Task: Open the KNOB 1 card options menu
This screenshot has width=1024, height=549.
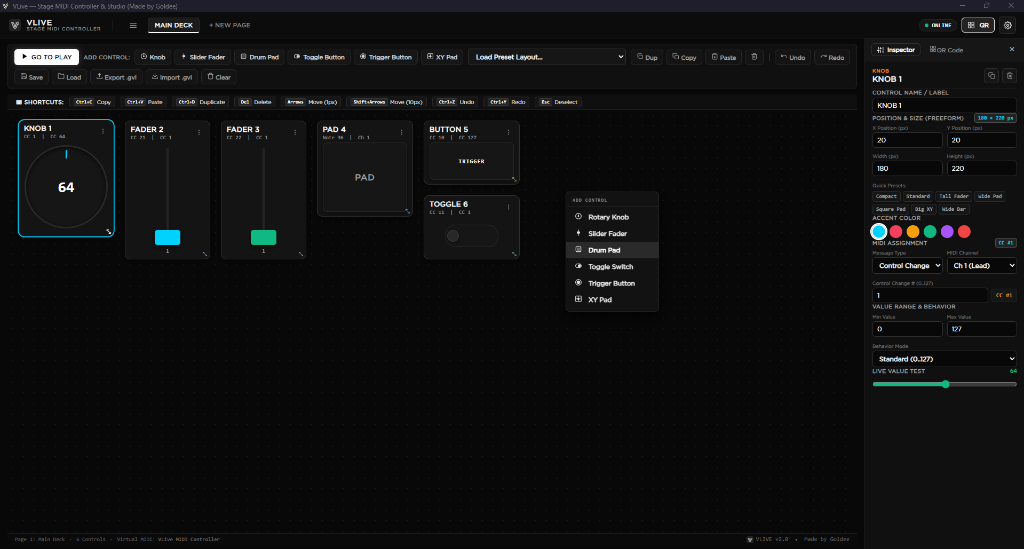Action: coord(103,131)
